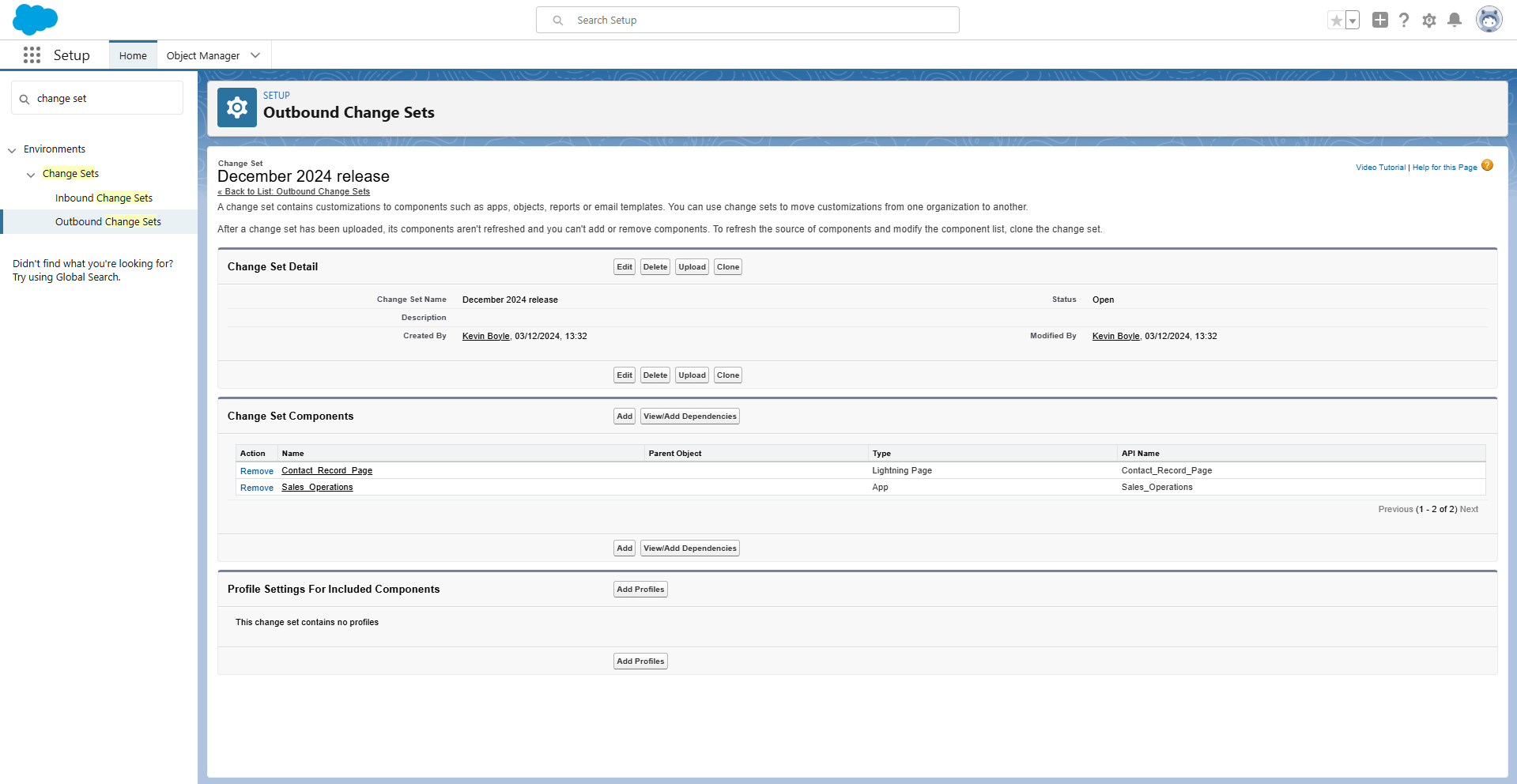
Task: Click the top Upload button
Action: pos(692,267)
